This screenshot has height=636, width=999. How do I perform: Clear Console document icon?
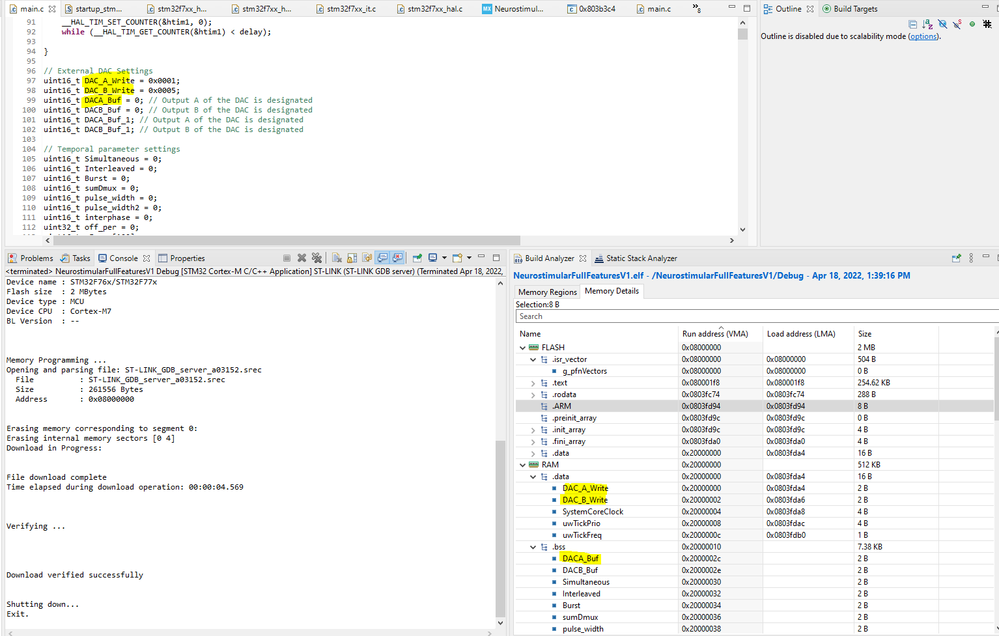pyautogui.click(x=337, y=258)
